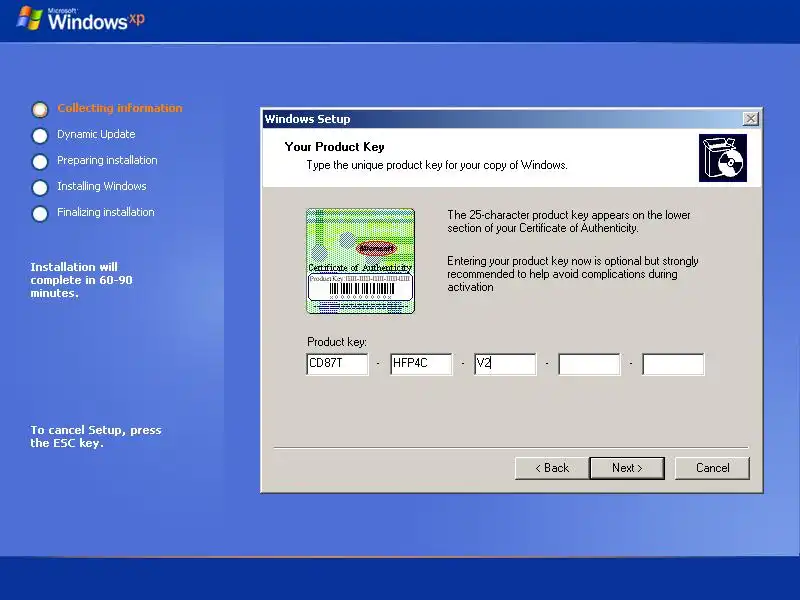
Task: Click the "Entering your product key now is optional" paragraph
Action: [x=572, y=274]
